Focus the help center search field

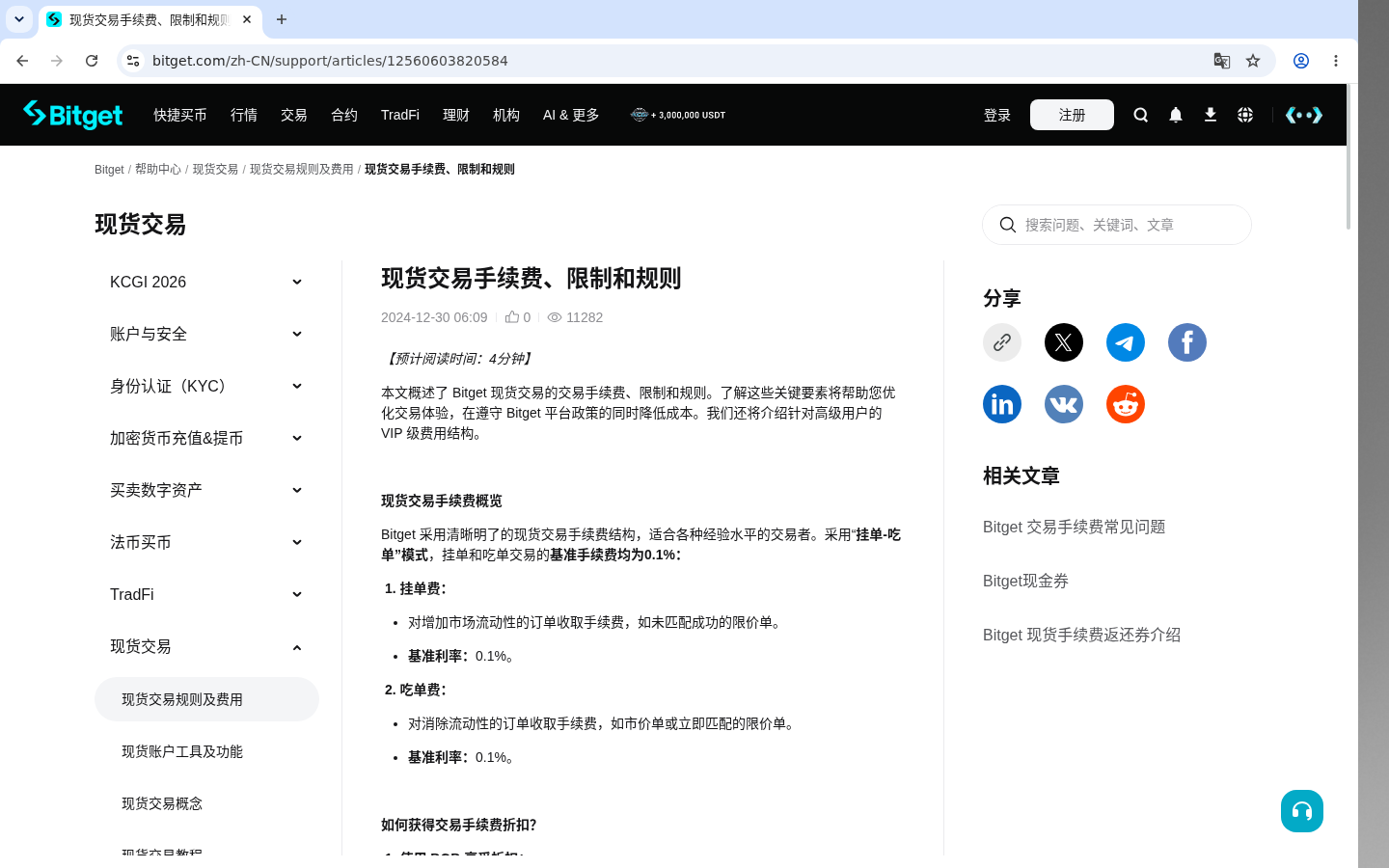[x=1117, y=225]
